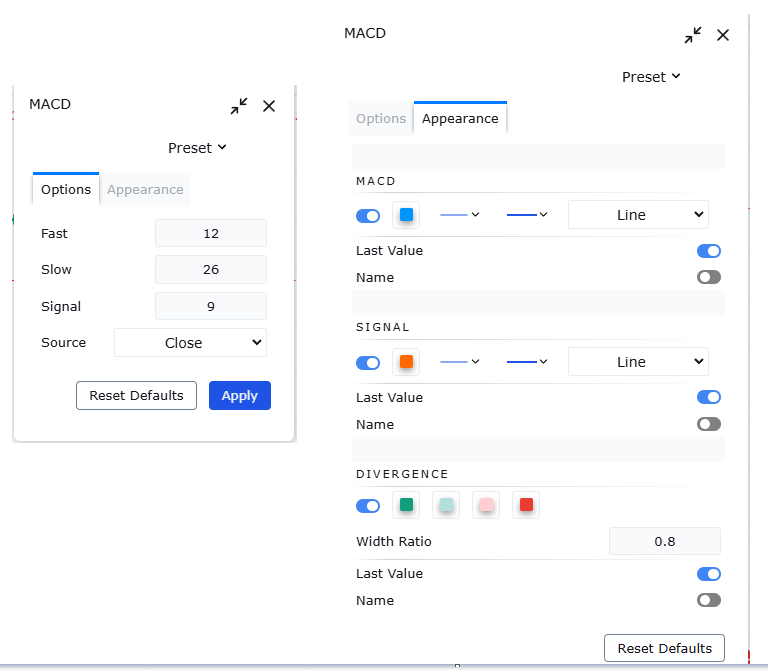The image size is (768, 670).
Task: Pick the light teal Divergence color
Action: pyautogui.click(x=446, y=505)
